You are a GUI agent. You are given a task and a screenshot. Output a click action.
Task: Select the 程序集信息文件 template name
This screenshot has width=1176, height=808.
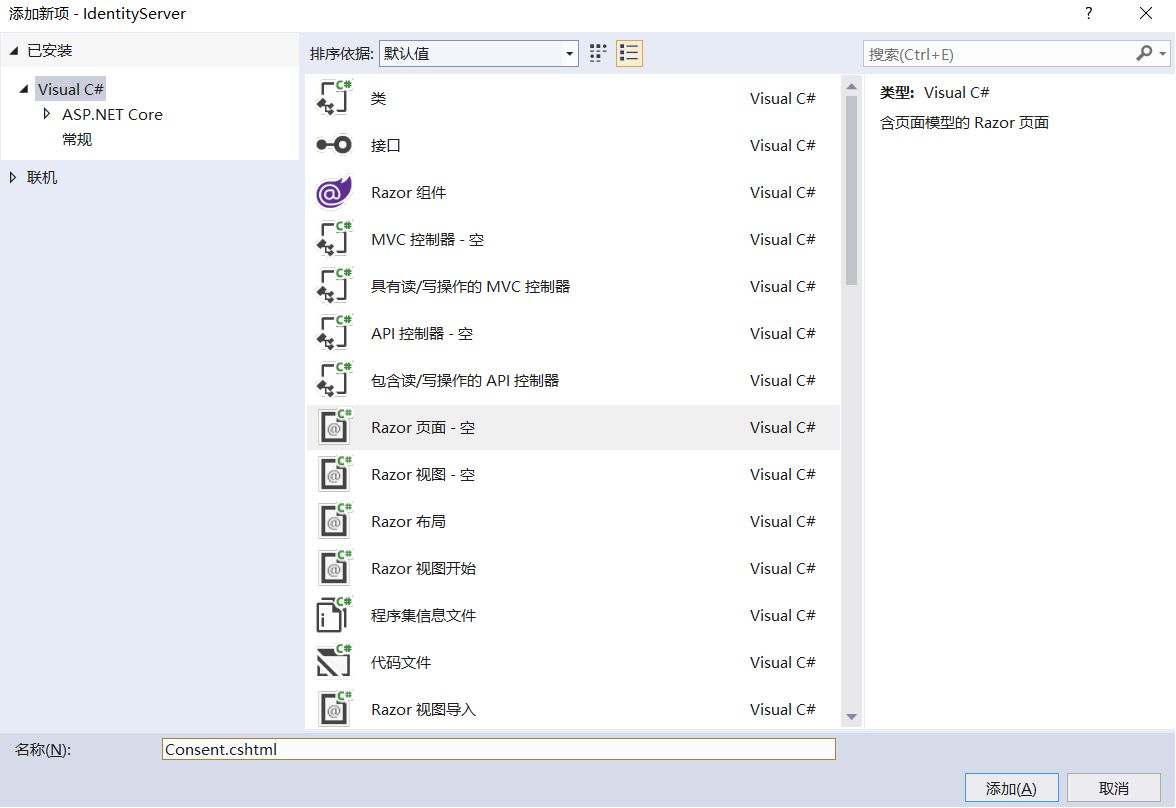tap(423, 616)
